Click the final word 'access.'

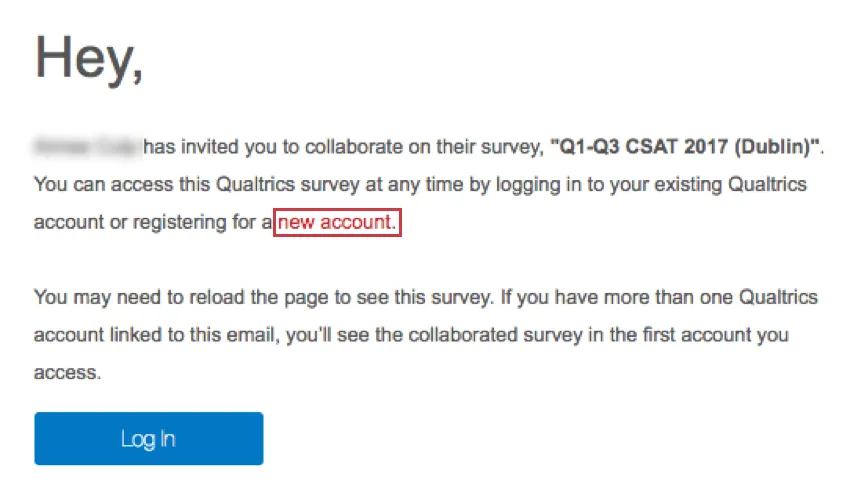pyautogui.click(x=66, y=372)
